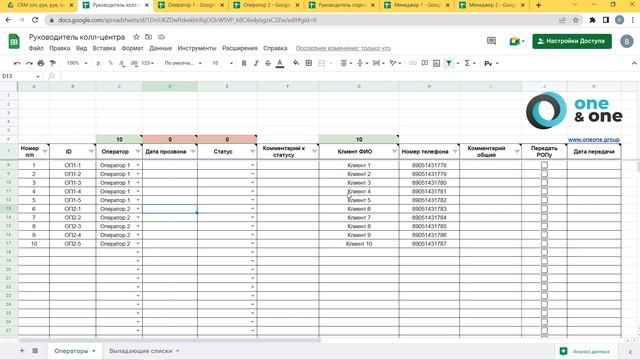Open operator dropdown in row ОП1-1
Screen dimensions: 640x360
click(138, 165)
